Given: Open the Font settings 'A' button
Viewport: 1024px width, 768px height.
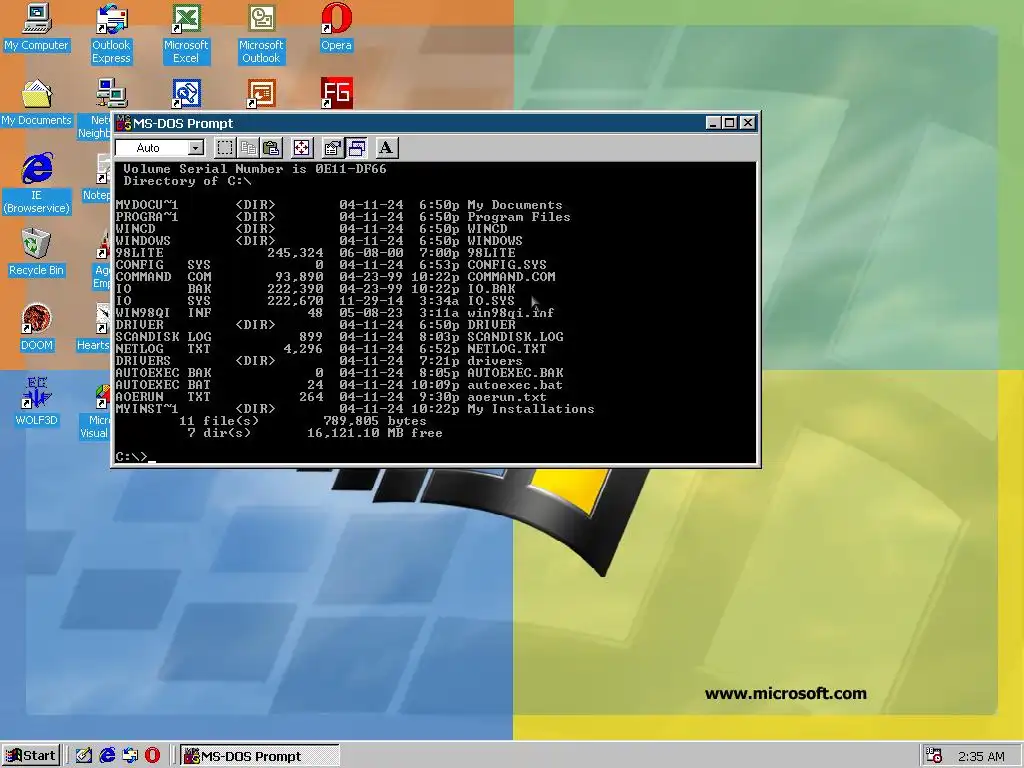Looking at the screenshot, I should tap(386, 148).
